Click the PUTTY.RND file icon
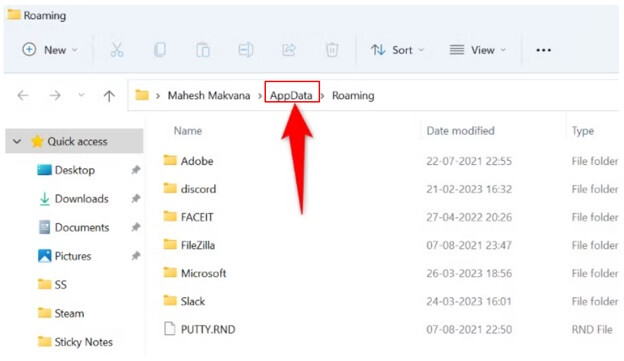 (170, 329)
